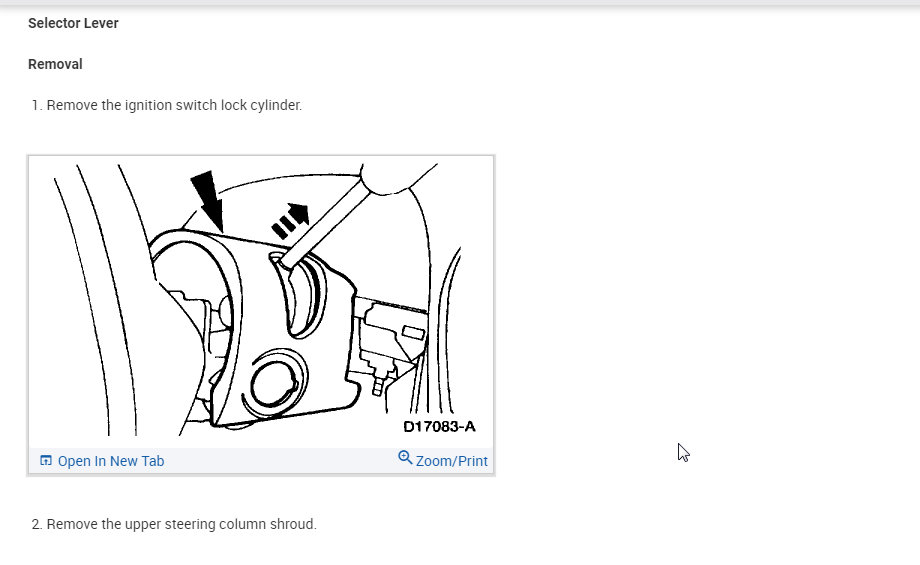Click the Open In New Tab icon

[x=46, y=461]
